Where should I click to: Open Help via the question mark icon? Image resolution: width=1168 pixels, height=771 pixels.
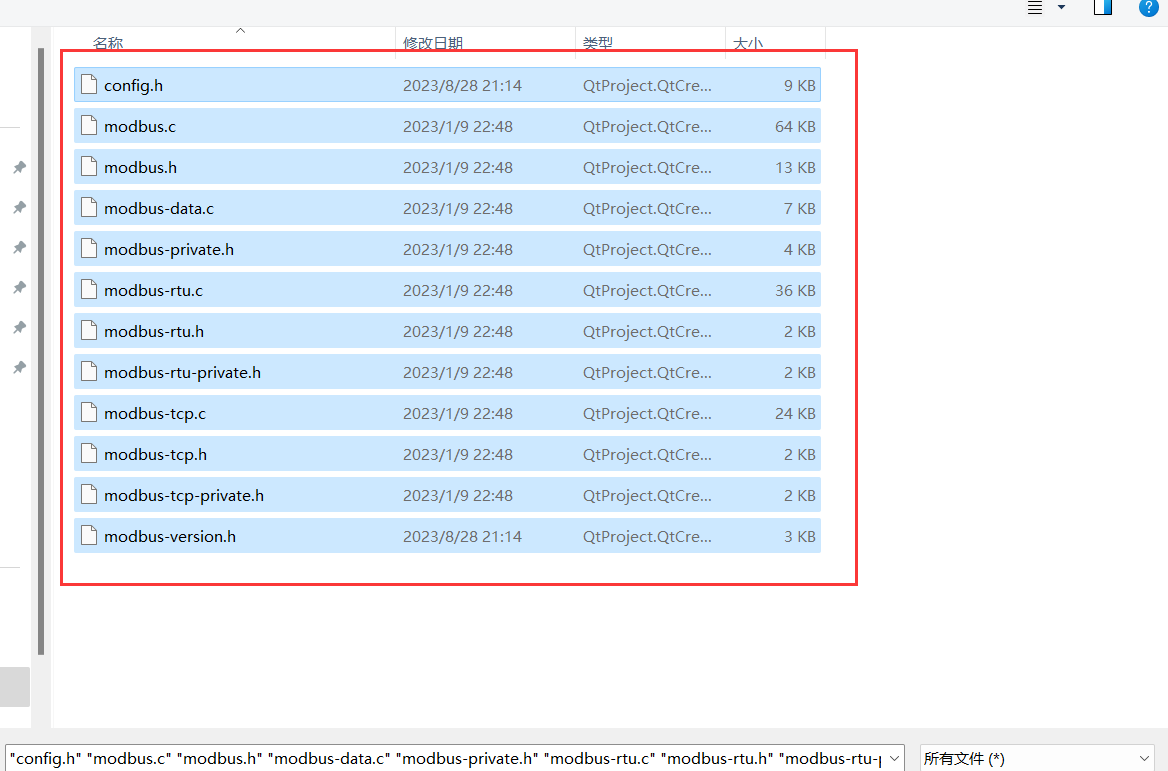coord(1148,8)
